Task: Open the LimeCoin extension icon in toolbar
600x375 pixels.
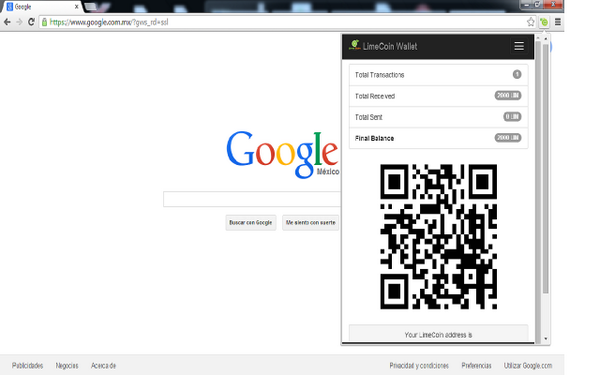Action: 544,22
